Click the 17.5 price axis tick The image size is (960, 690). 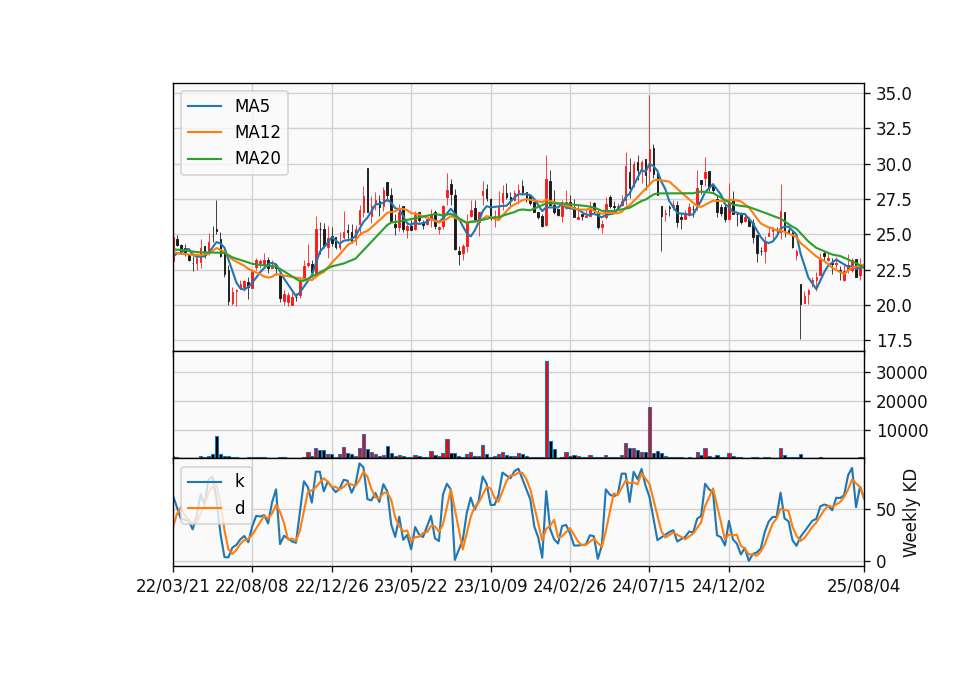tap(894, 341)
